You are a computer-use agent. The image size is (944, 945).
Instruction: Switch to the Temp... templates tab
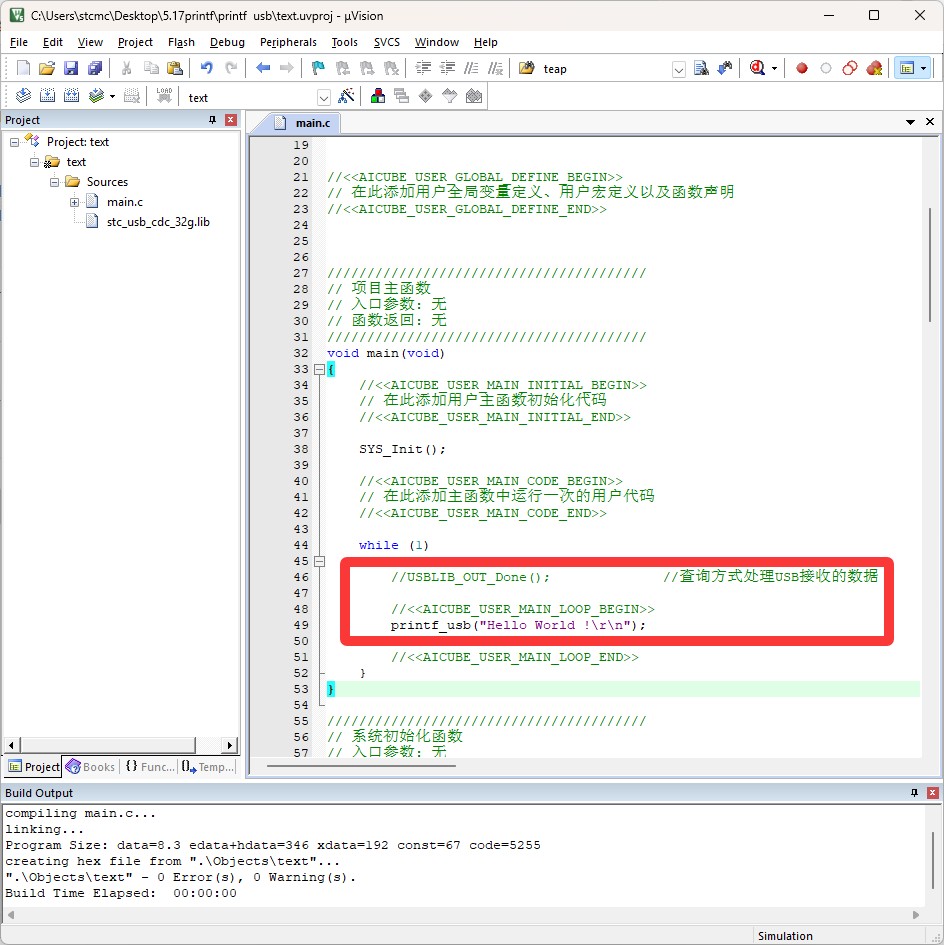click(x=207, y=767)
